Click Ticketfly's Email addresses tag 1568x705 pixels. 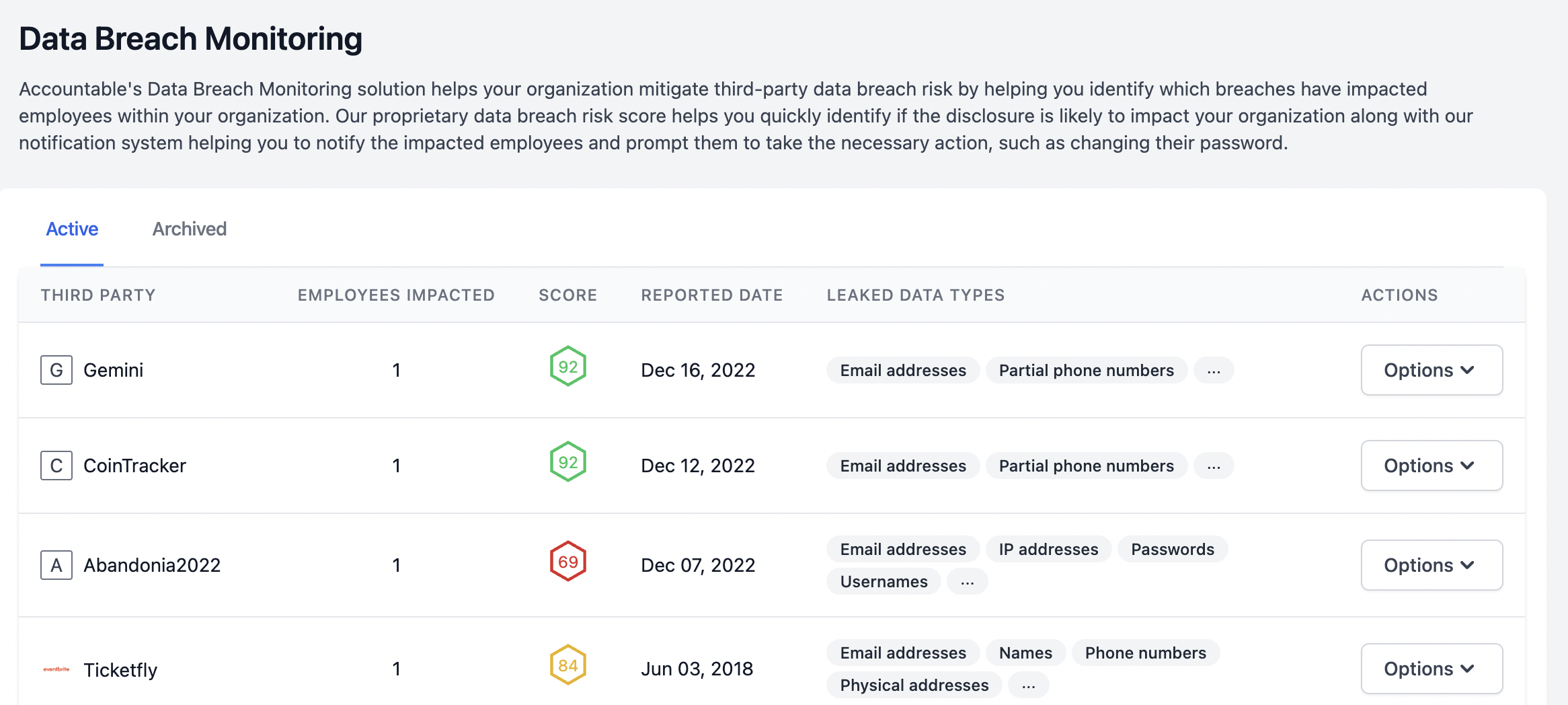903,653
